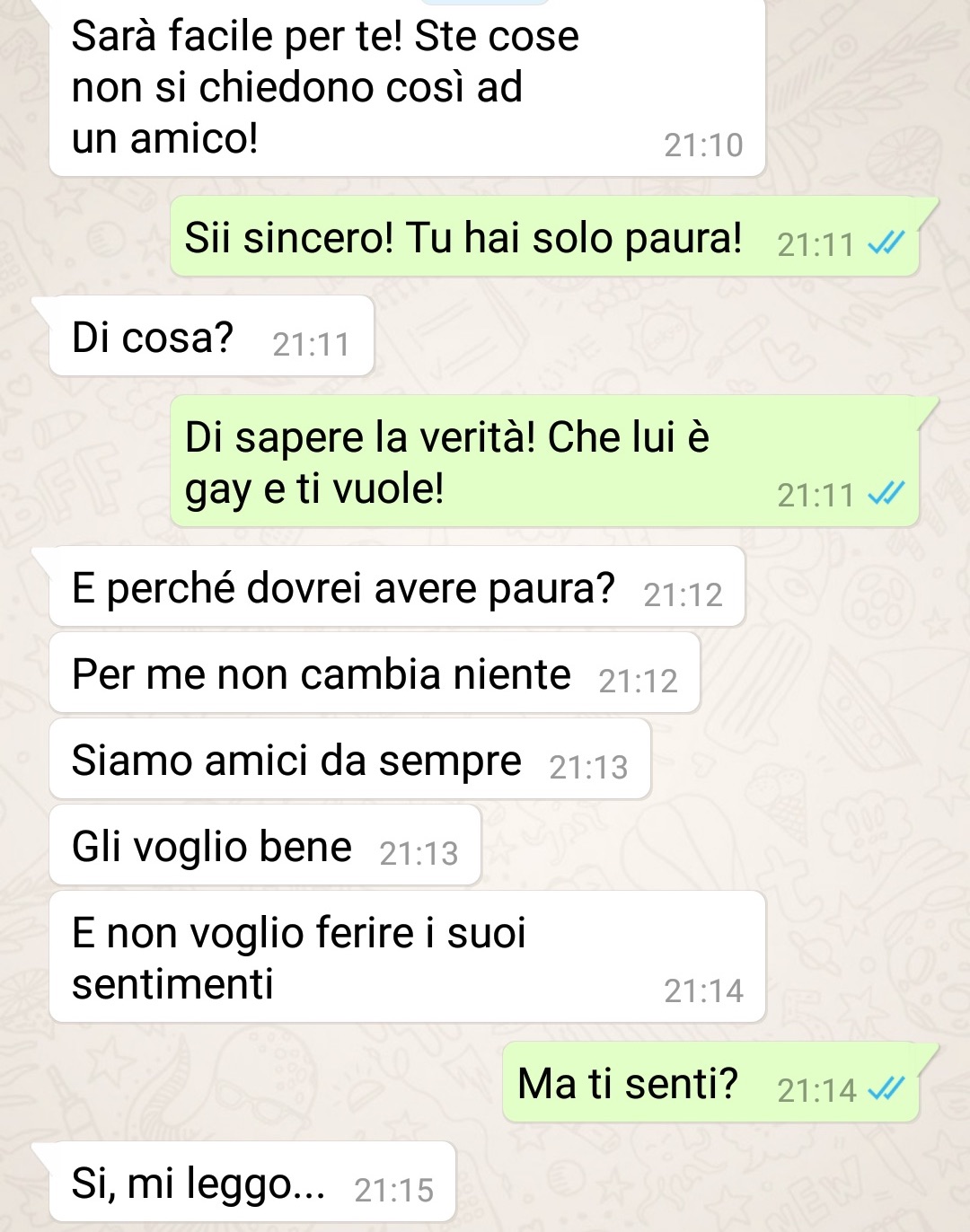970x1232 pixels.
Task: Tap the 'Gli voglio bene' message
Action: click(x=265, y=845)
